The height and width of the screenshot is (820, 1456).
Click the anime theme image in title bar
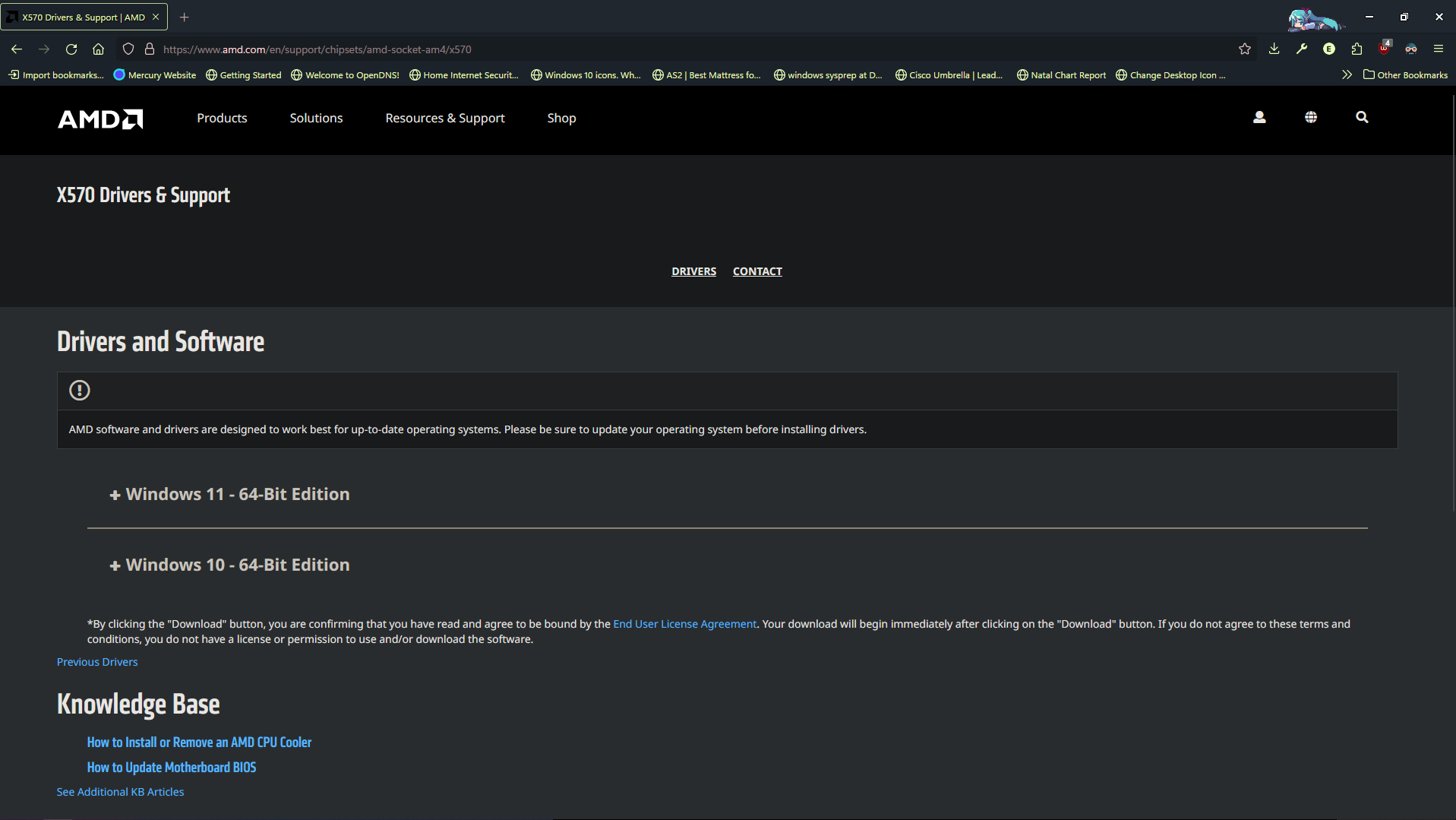tap(1316, 18)
